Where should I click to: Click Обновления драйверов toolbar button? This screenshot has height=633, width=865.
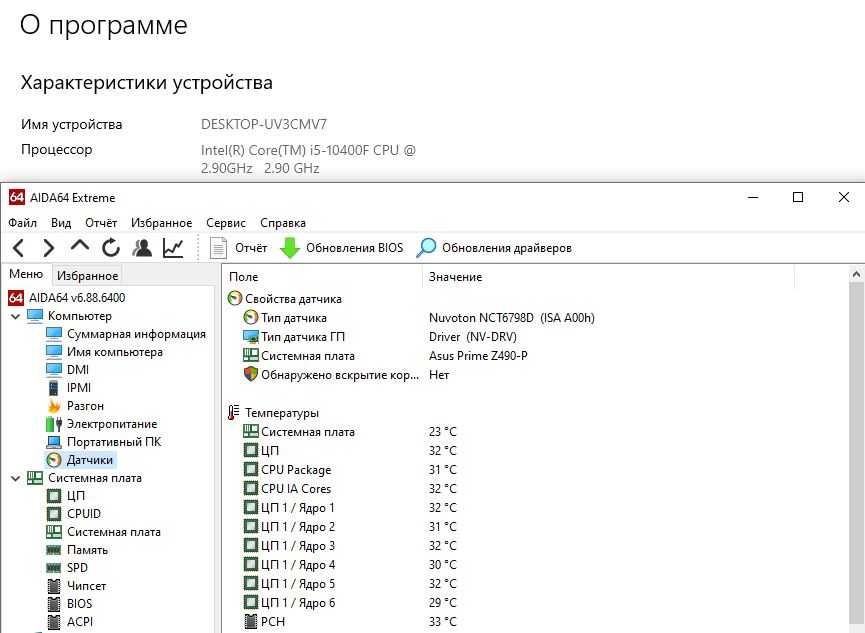click(x=494, y=248)
